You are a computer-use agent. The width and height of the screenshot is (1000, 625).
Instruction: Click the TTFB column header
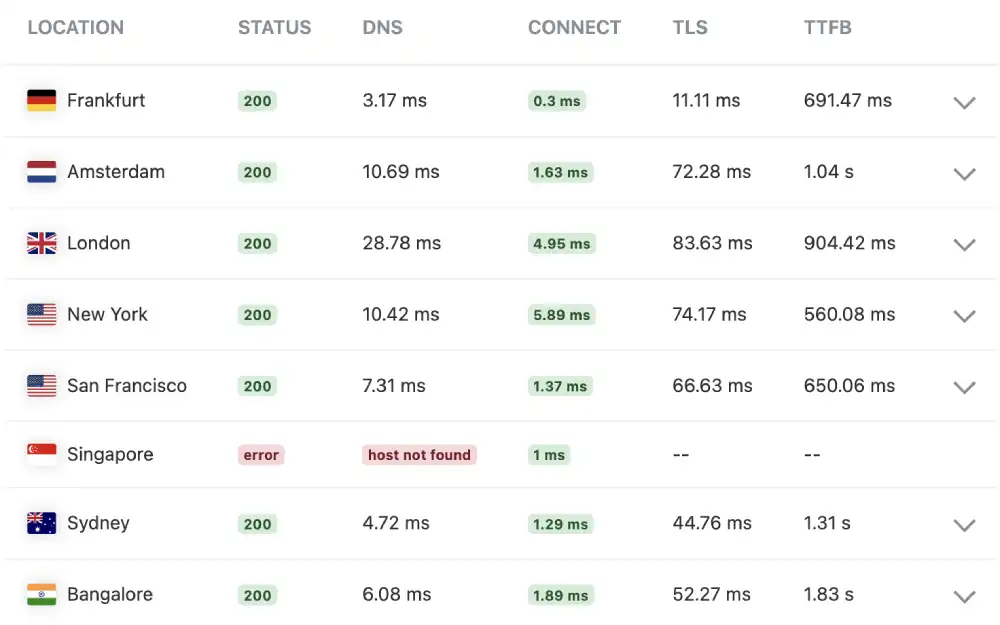(x=827, y=27)
